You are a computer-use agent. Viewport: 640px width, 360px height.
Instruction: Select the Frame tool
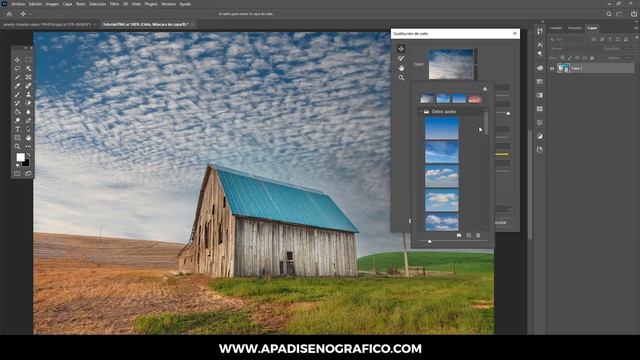click(x=28, y=77)
